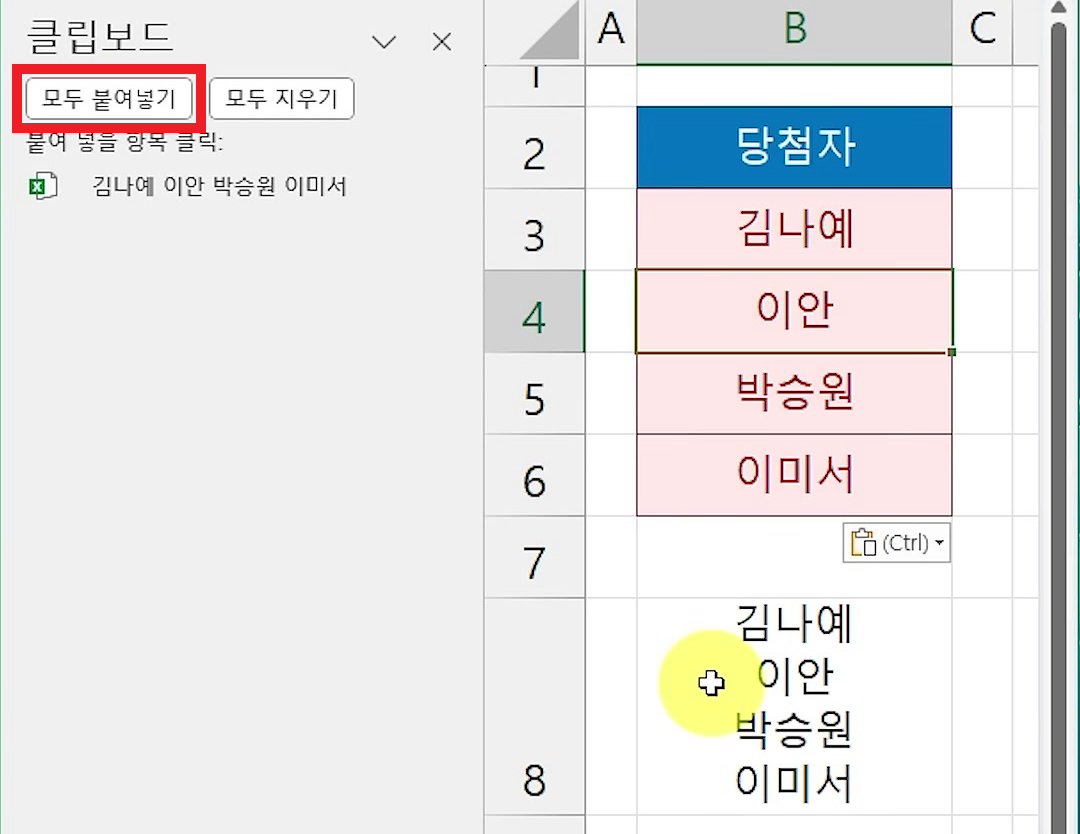Click the scroll up arrow
Image resolution: width=1080 pixels, height=834 pixels.
coord(1059,8)
